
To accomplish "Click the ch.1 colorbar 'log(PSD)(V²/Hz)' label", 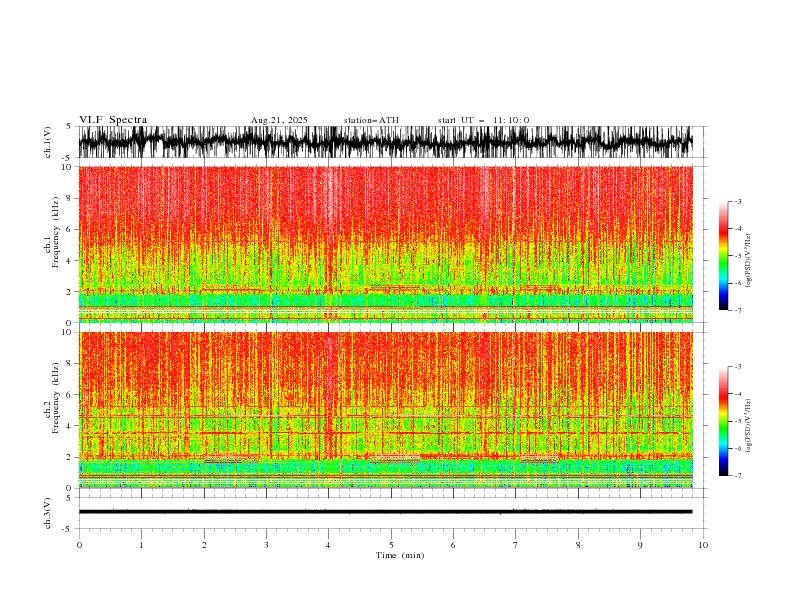I will 749,260.
